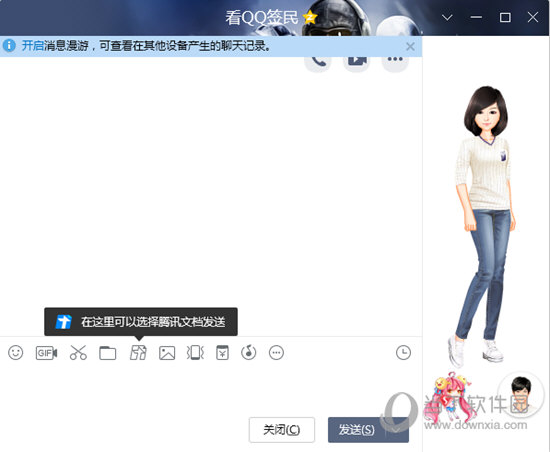Maximize the chat window
Image resolution: width=550 pixels, height=452 pixels.
click(x=505, y=17)
